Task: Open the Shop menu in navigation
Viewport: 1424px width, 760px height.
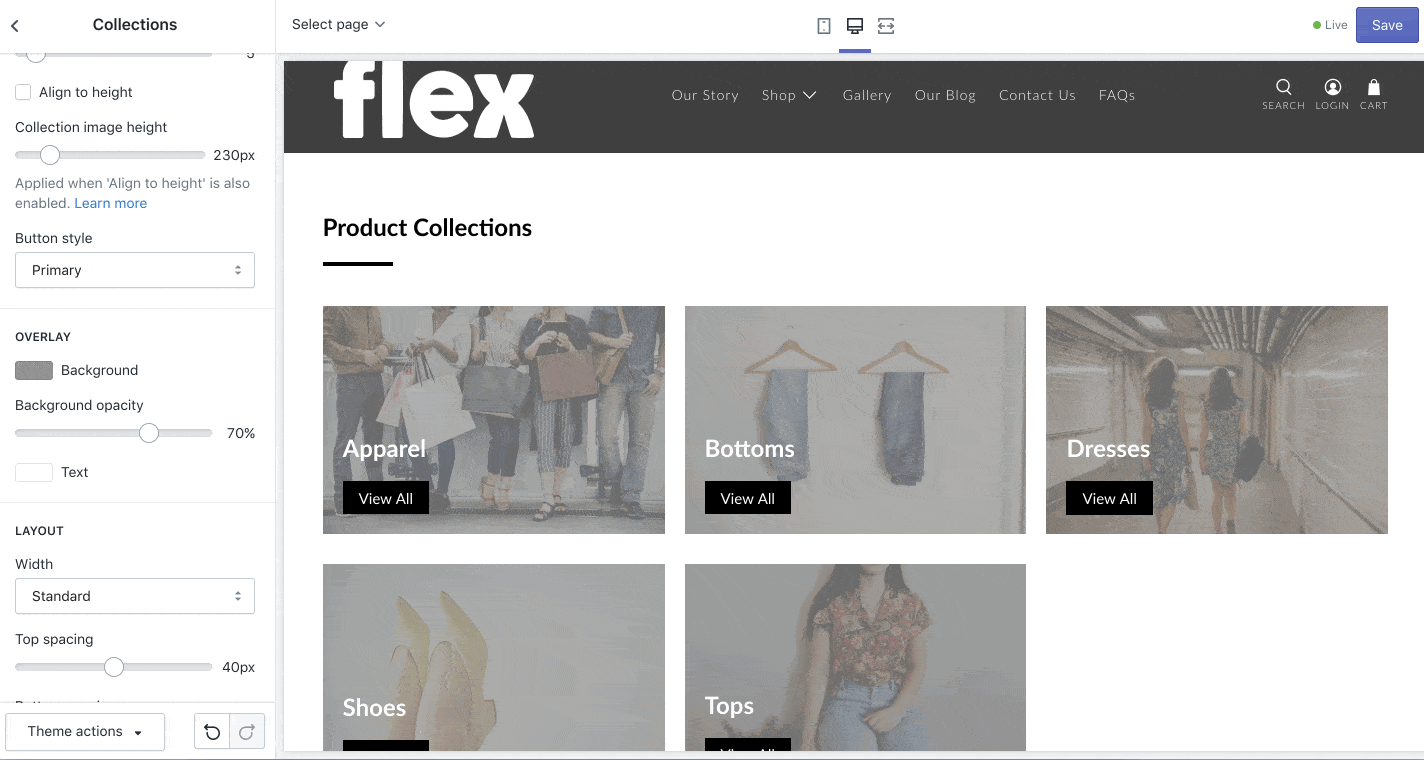Action: click(x=789, y=95)
